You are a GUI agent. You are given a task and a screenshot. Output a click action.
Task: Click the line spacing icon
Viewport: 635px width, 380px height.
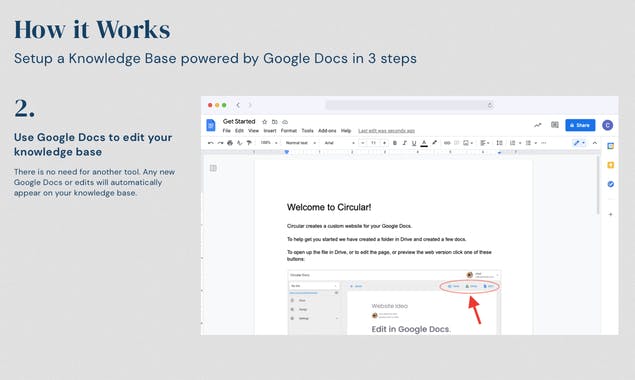499,143
